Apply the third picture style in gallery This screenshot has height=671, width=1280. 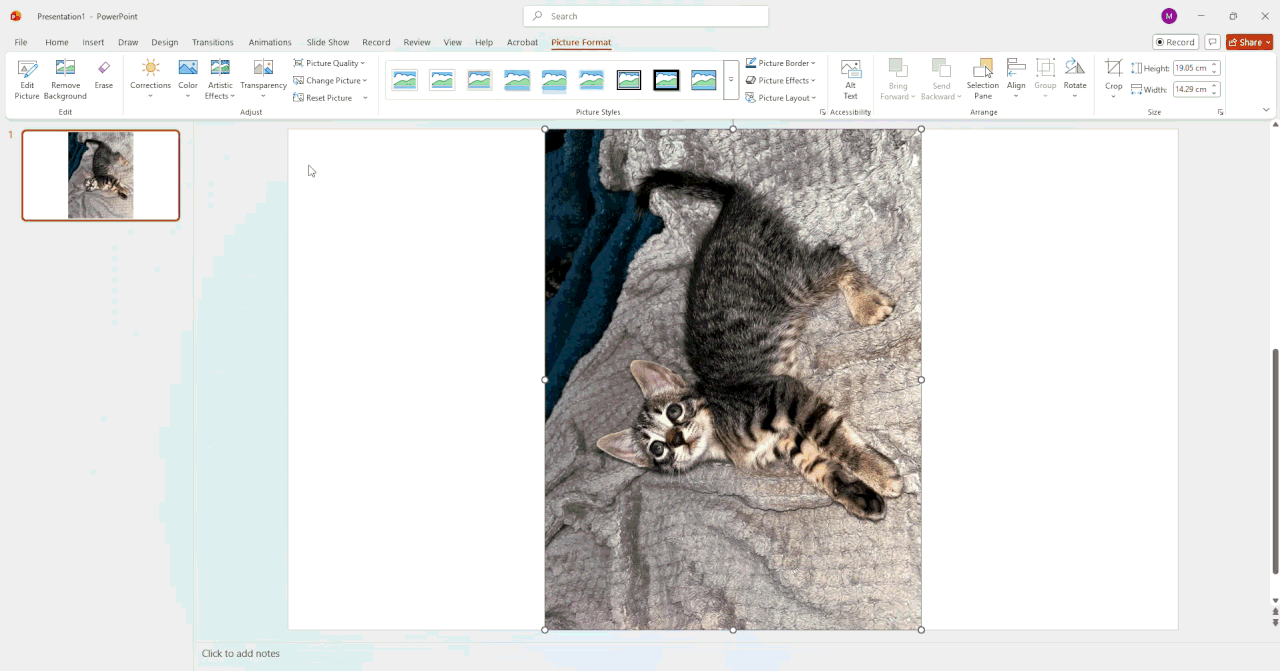[x=480, y=80]
